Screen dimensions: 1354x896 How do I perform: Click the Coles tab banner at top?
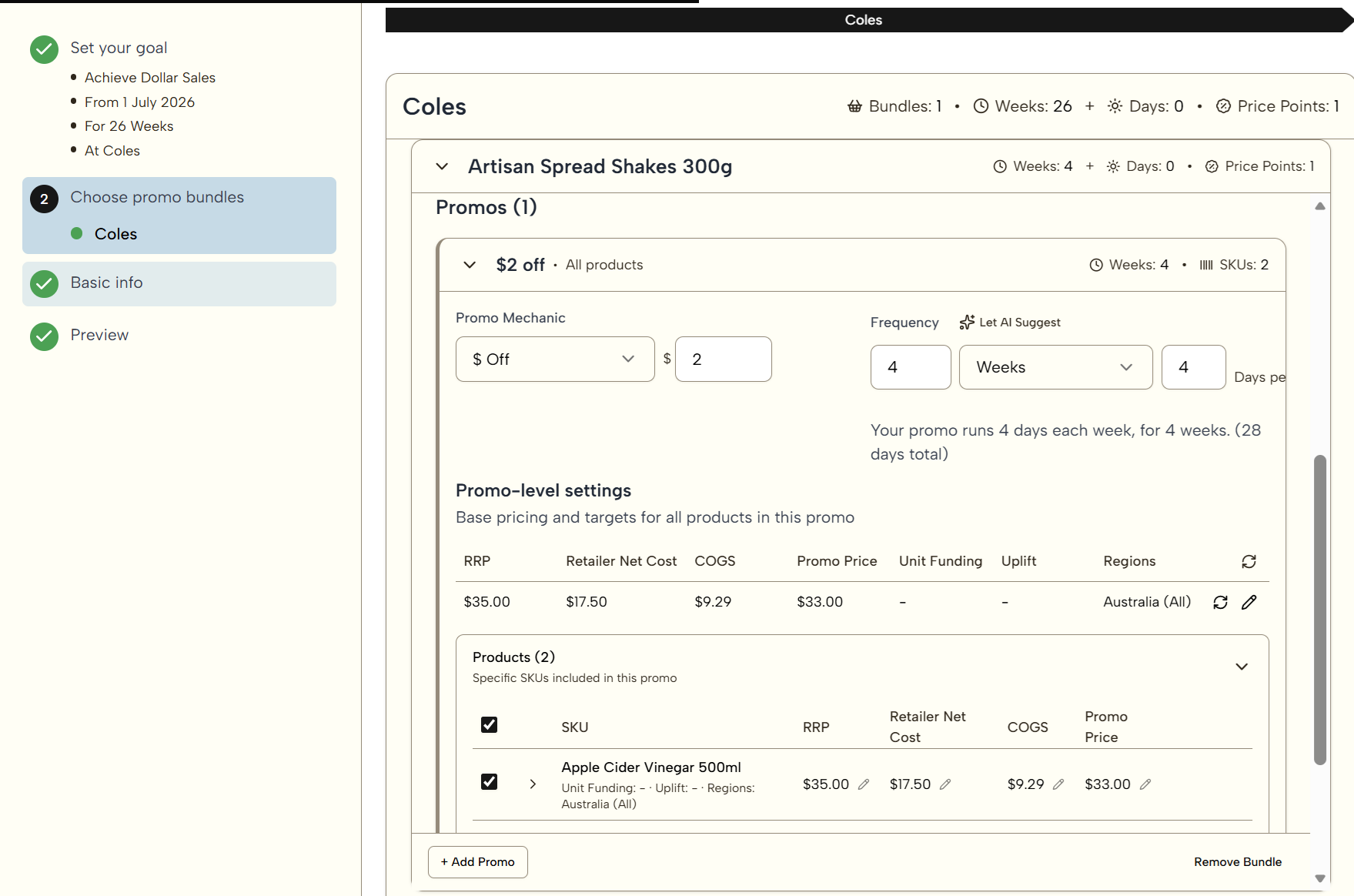click(x=864, y=20)
